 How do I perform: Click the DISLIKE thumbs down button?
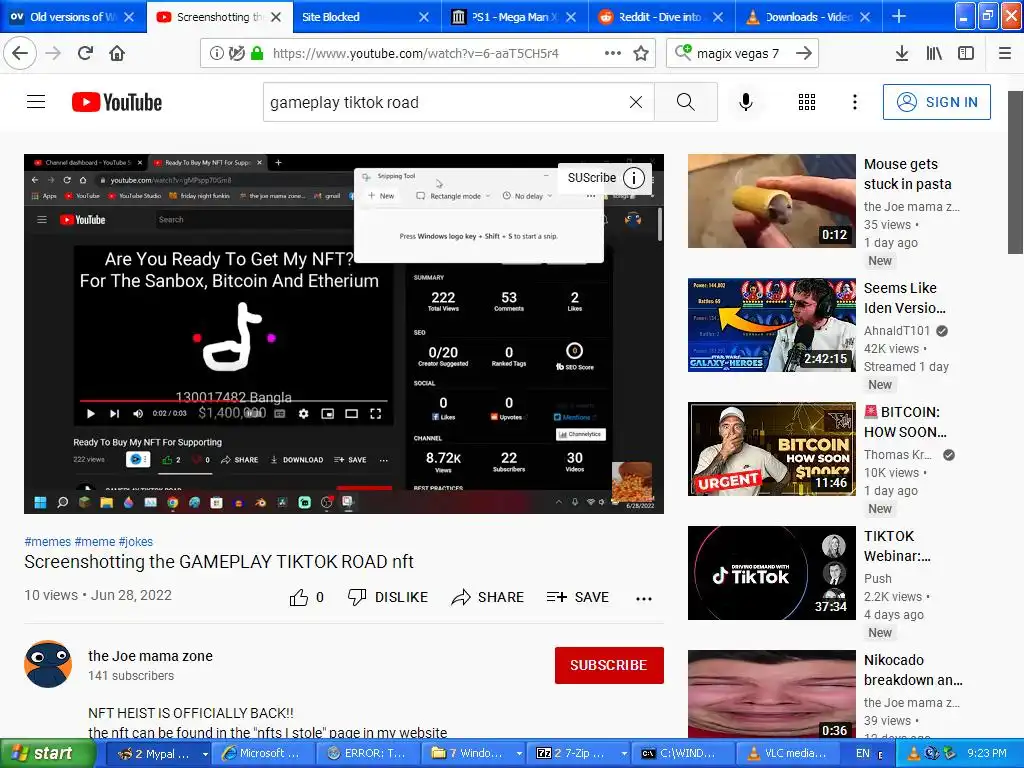(387, 597)
